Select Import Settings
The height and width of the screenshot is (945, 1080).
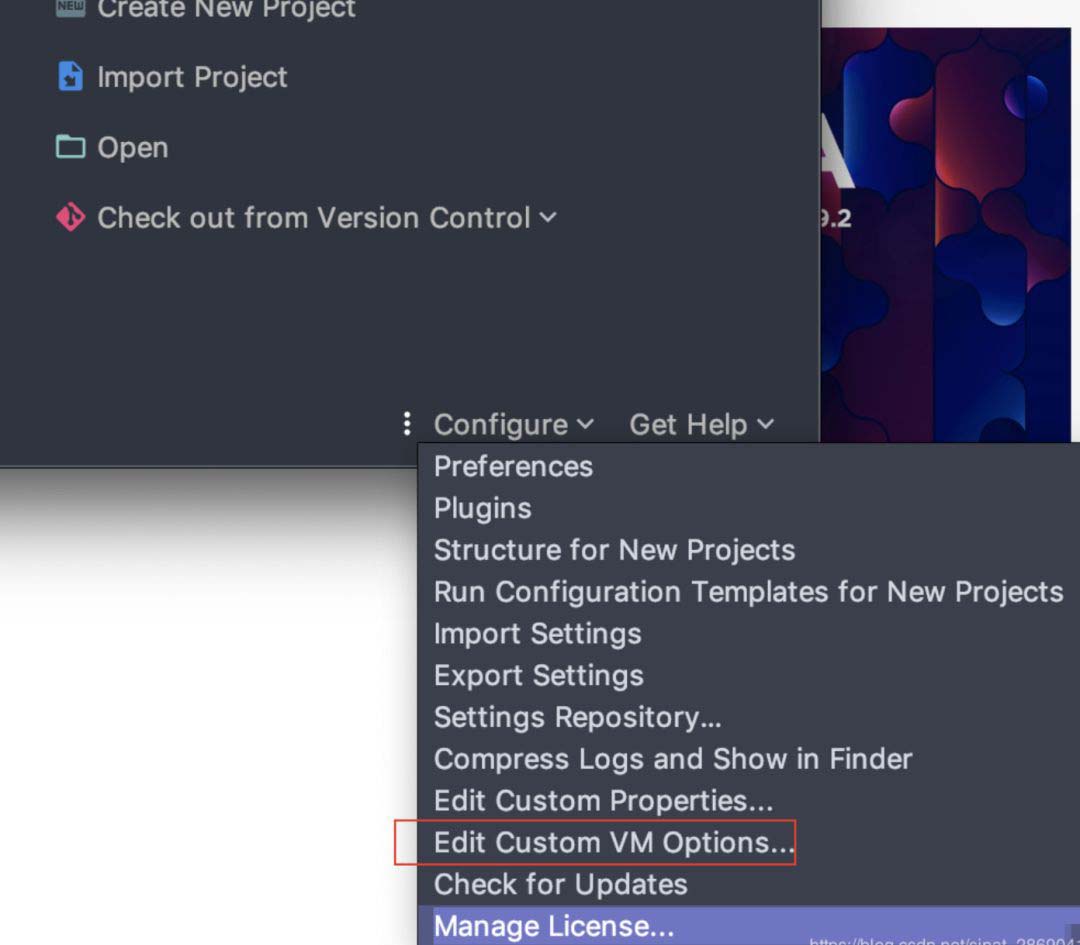point(537,633)
